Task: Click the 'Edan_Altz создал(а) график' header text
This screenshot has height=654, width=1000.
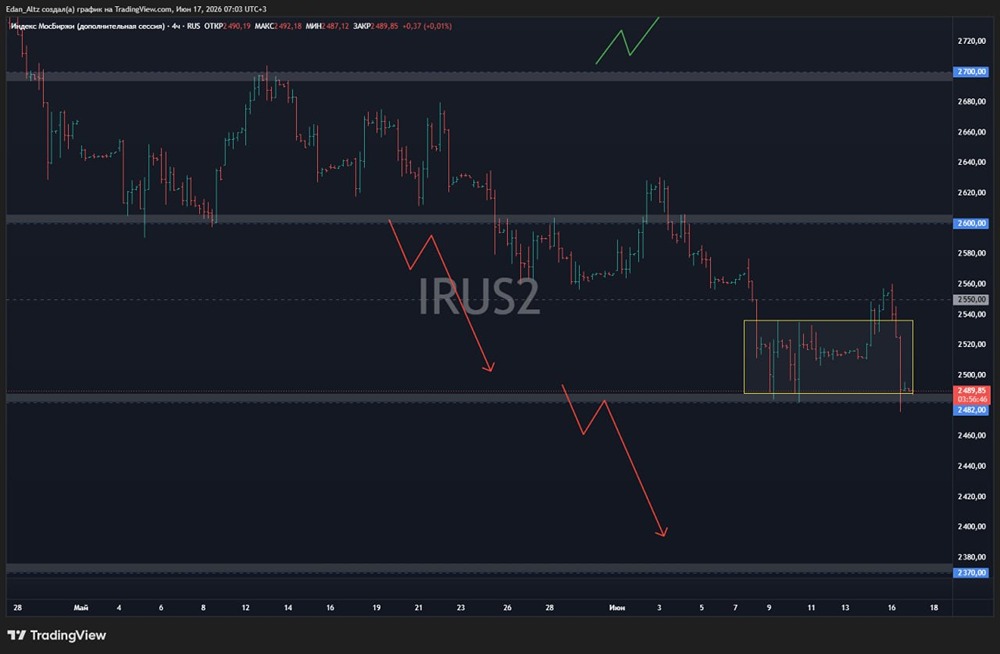Action: coord(54,9)
